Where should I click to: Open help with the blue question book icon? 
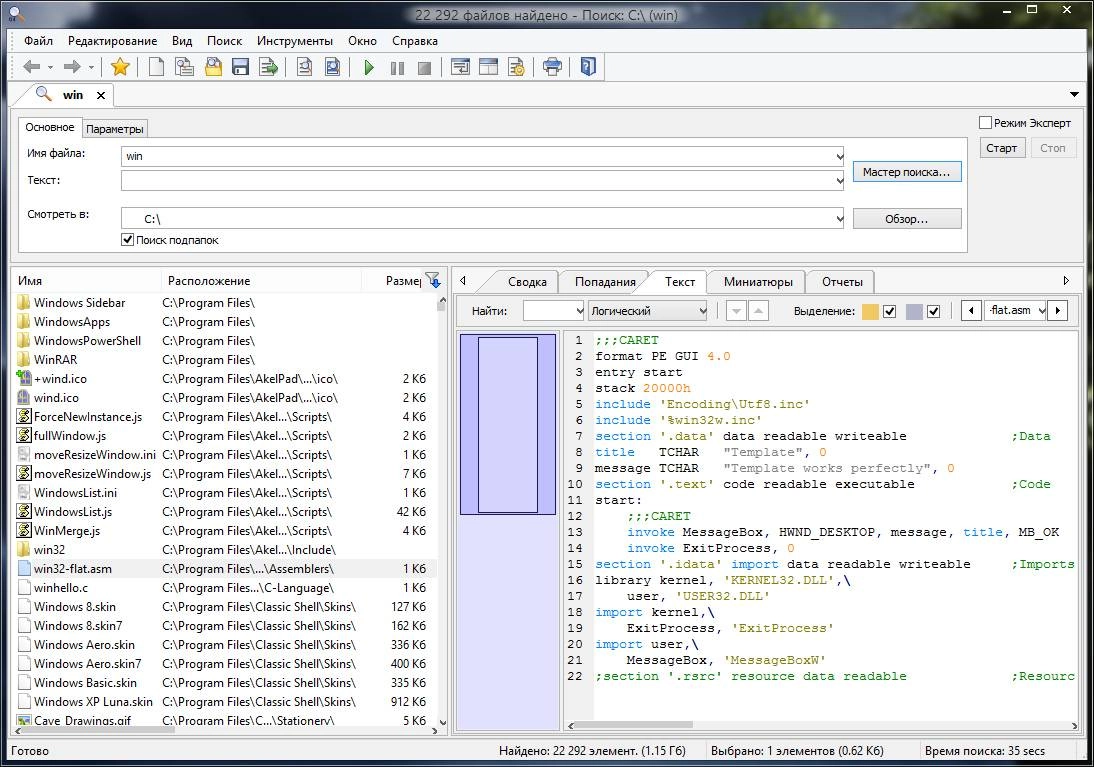click(x=588, y=66)
